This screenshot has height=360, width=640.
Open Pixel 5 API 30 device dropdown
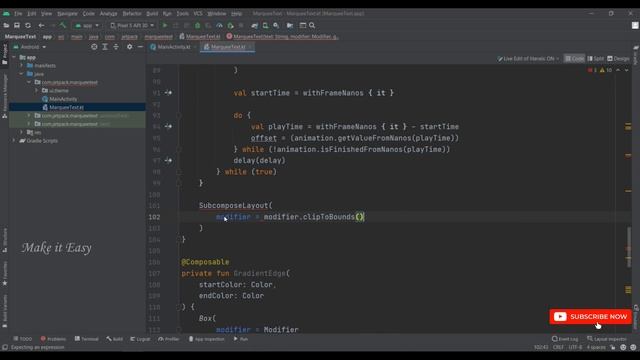pos(132,25)
